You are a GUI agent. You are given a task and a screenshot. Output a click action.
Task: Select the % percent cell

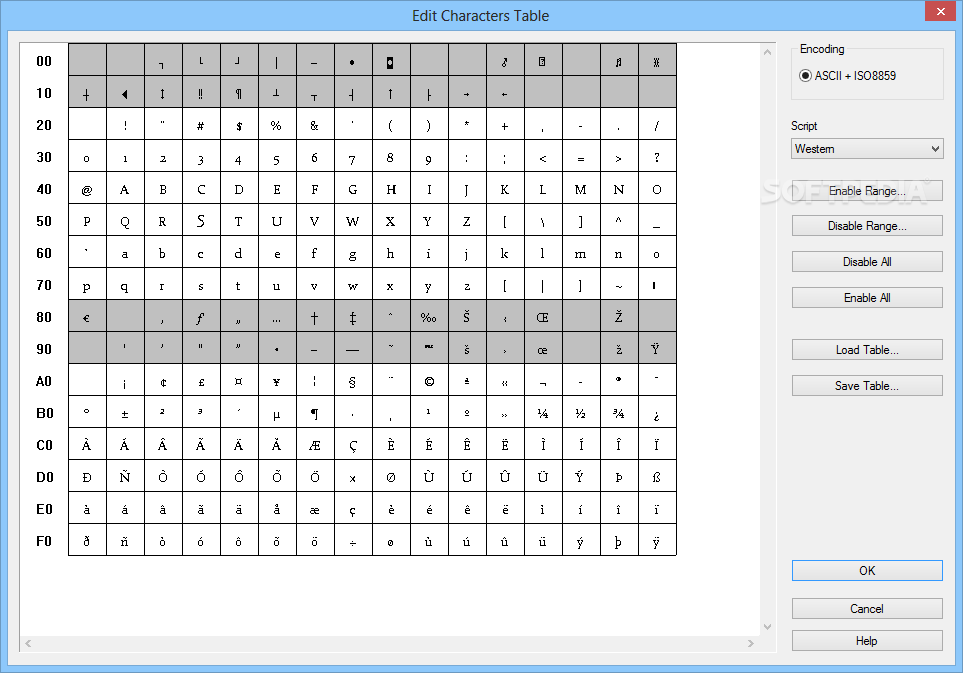pos(277,126)
